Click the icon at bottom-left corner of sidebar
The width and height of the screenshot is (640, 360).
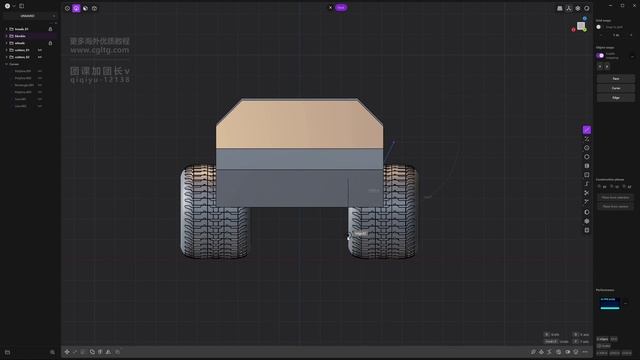7,352
